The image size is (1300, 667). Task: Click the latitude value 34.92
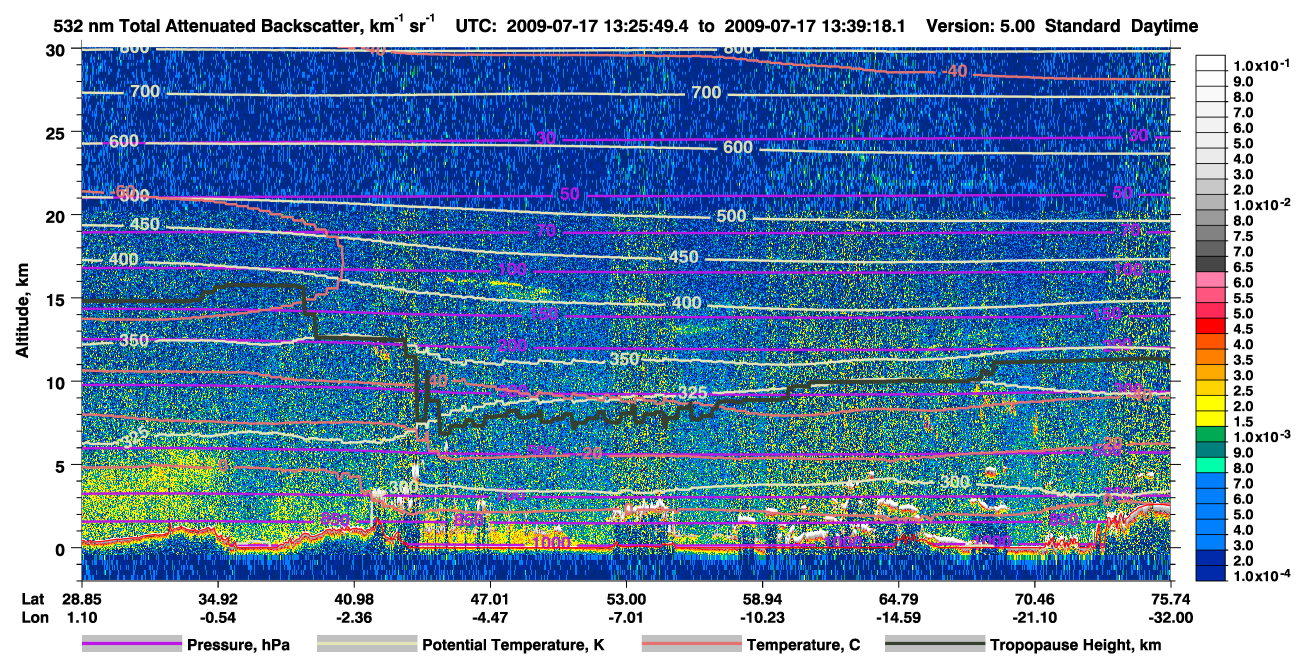[217, 597]
